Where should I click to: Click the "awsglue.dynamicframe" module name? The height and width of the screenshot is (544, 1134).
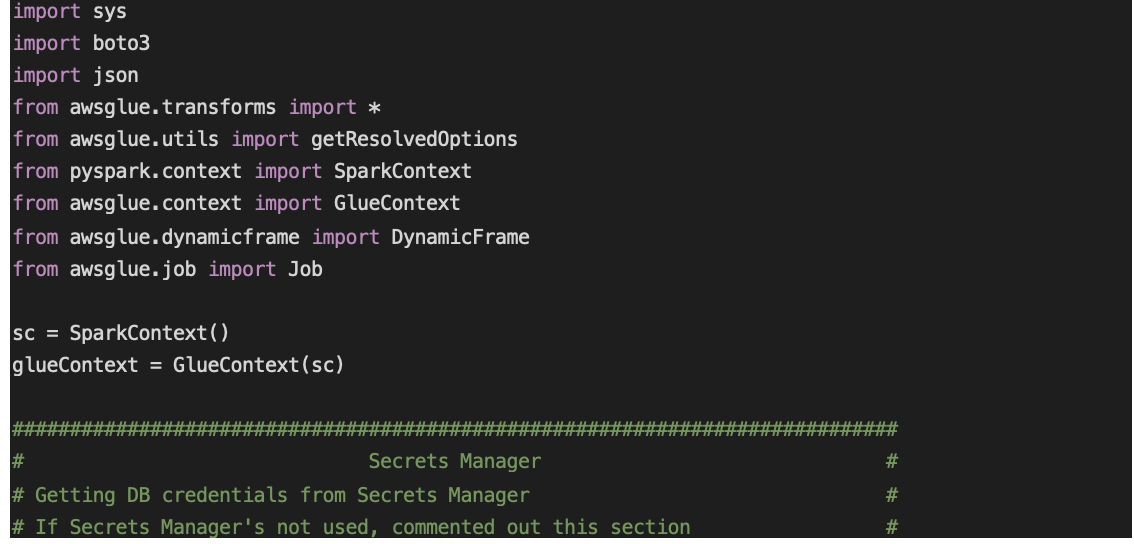point(184,238)
